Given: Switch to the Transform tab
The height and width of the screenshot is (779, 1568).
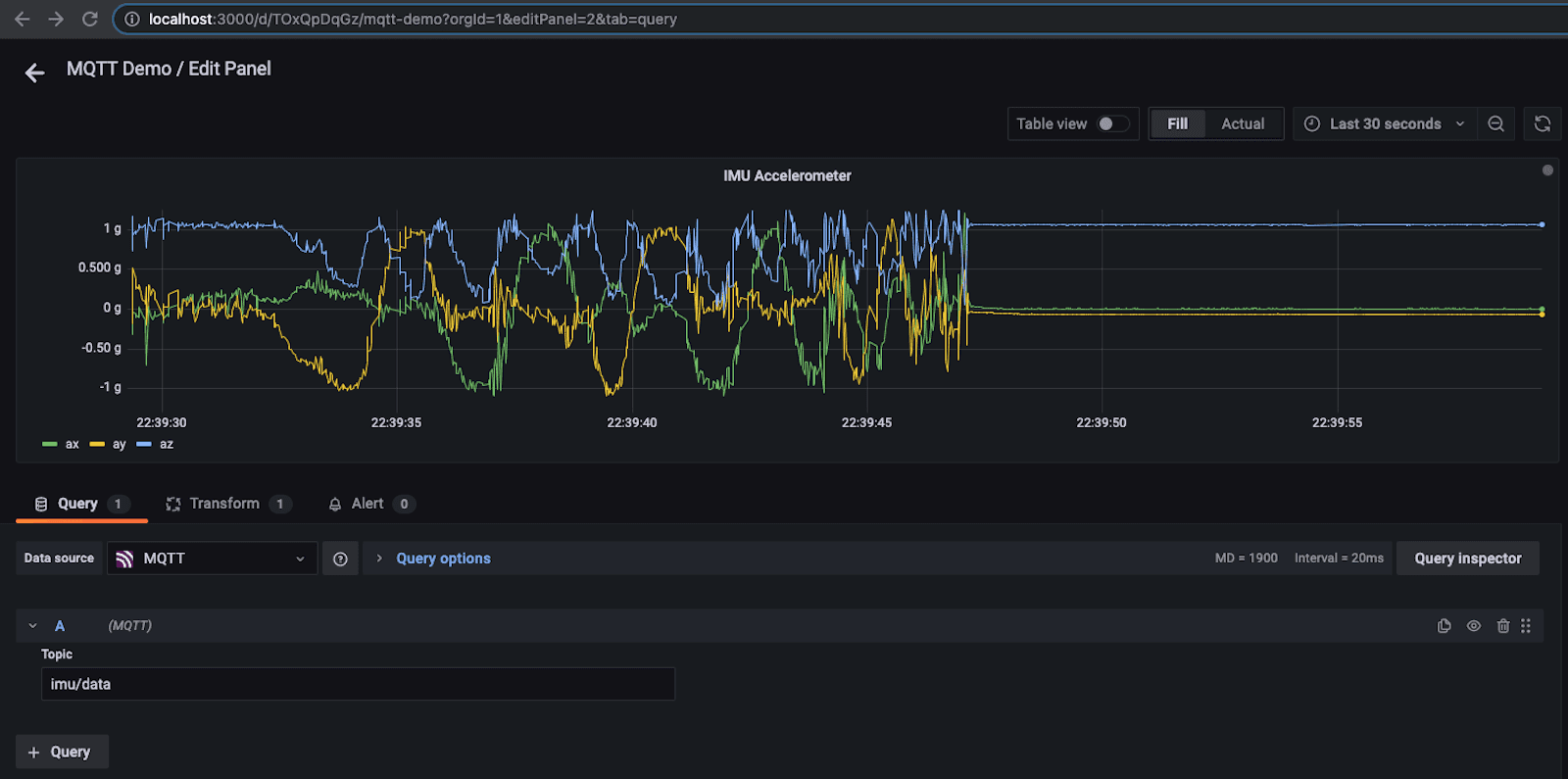Looking at the screenshot, I should (x=225, y=504).
